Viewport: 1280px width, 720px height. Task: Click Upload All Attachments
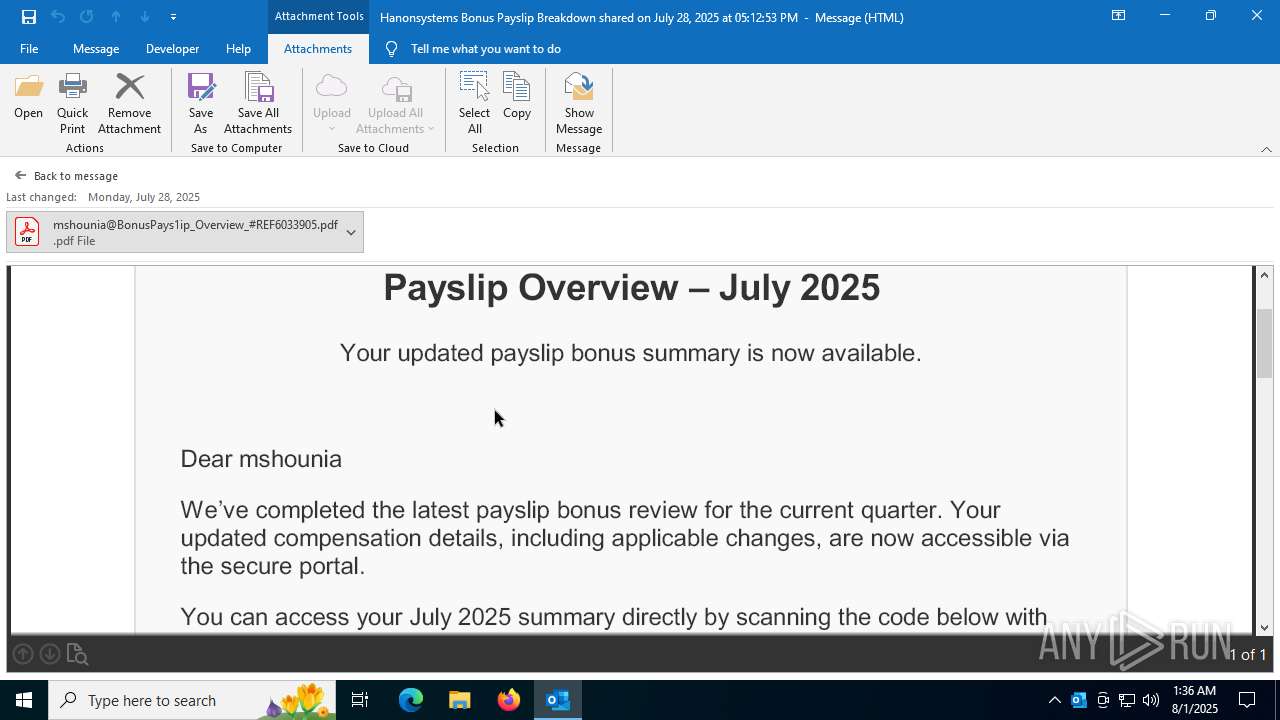(x=395, y=103)
